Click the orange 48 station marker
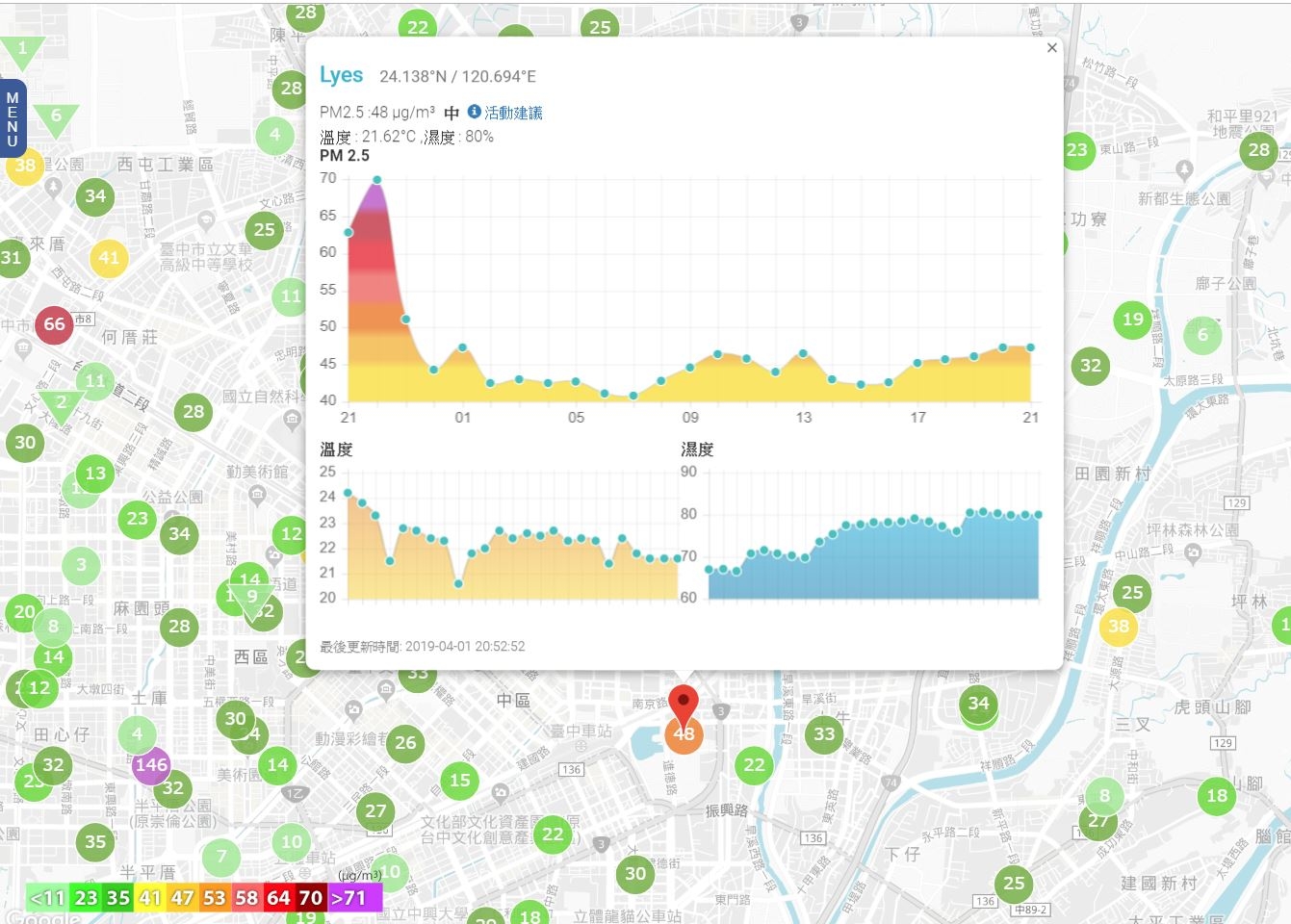Screen dimensions: 1291x924 tap(684, 735)
